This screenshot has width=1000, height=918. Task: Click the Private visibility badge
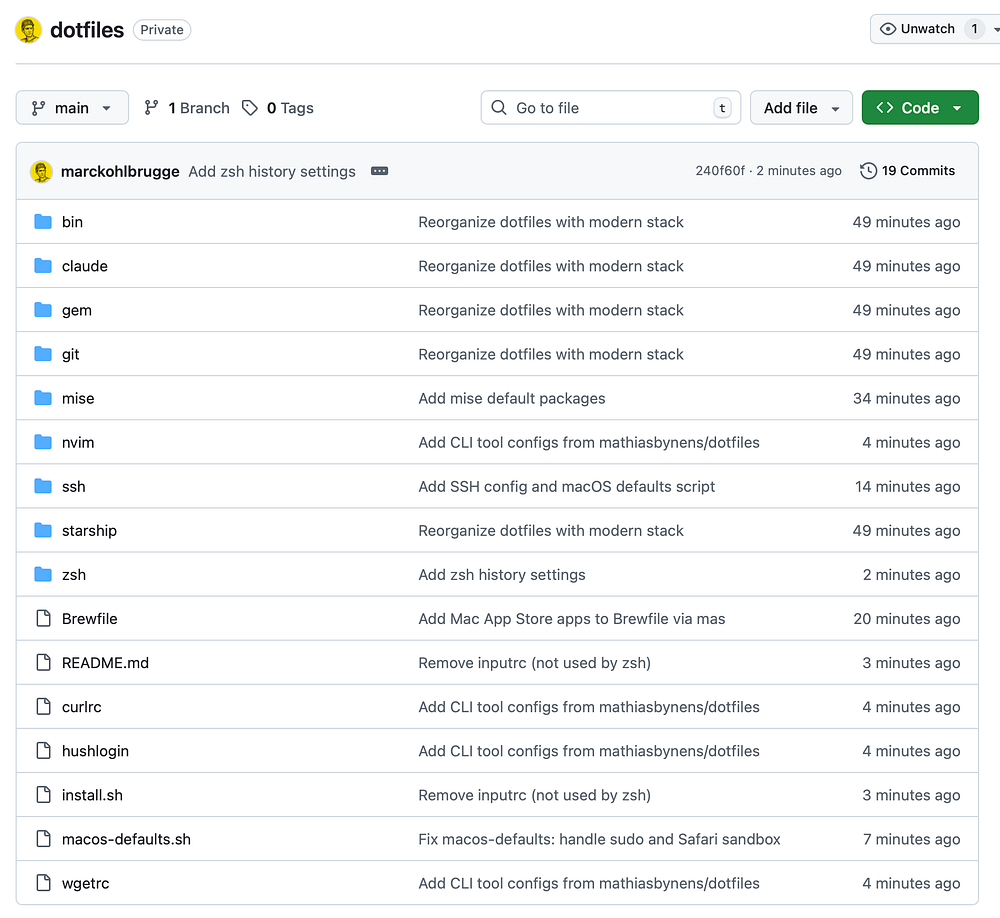click(x=162, y=30)
